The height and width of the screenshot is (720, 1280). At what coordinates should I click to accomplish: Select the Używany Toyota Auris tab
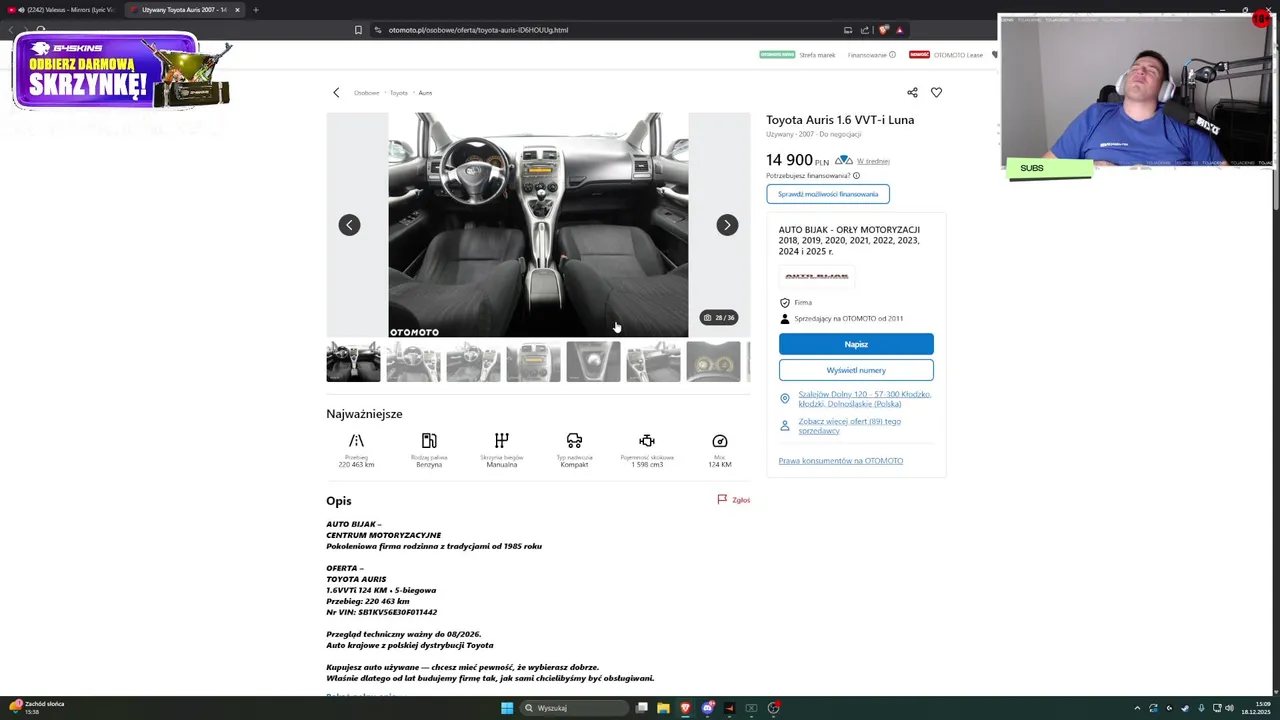click(185, 10)
